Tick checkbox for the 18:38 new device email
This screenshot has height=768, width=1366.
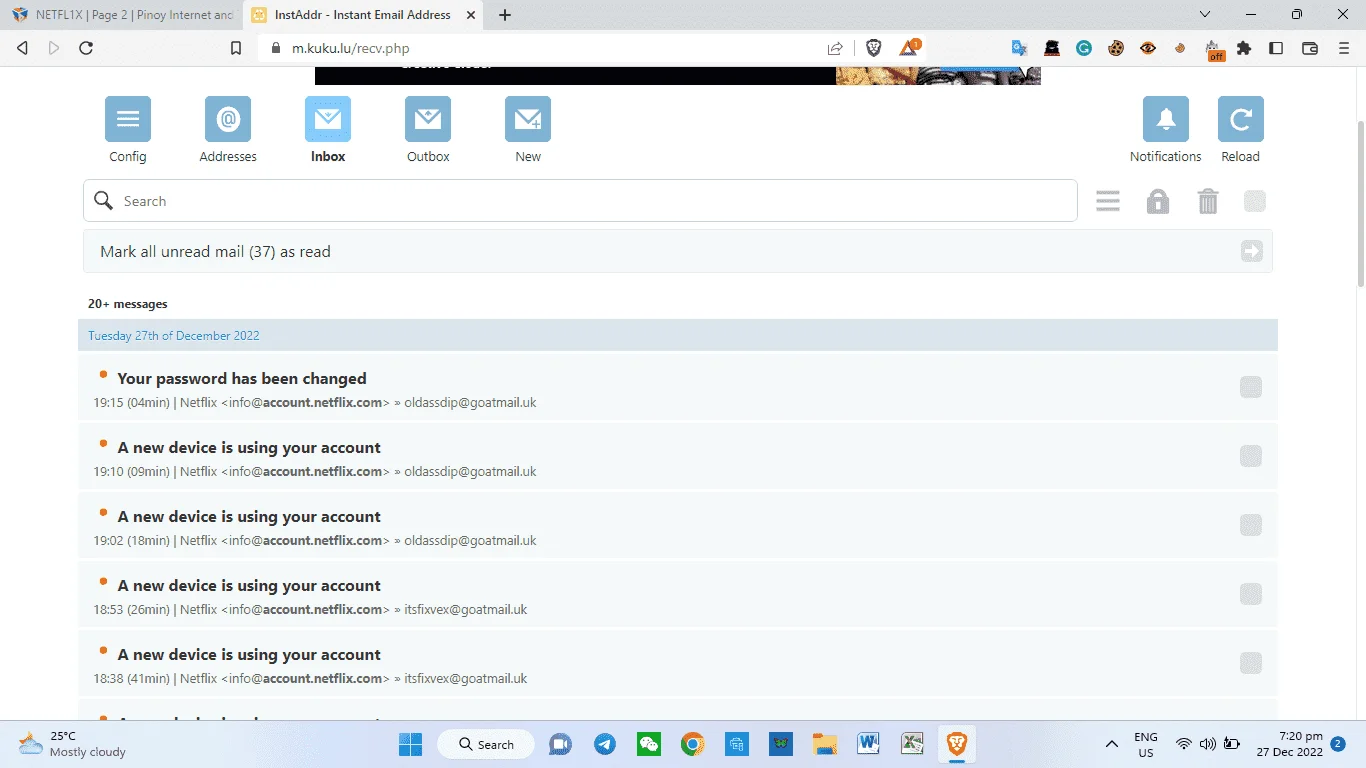[1251, 663]
